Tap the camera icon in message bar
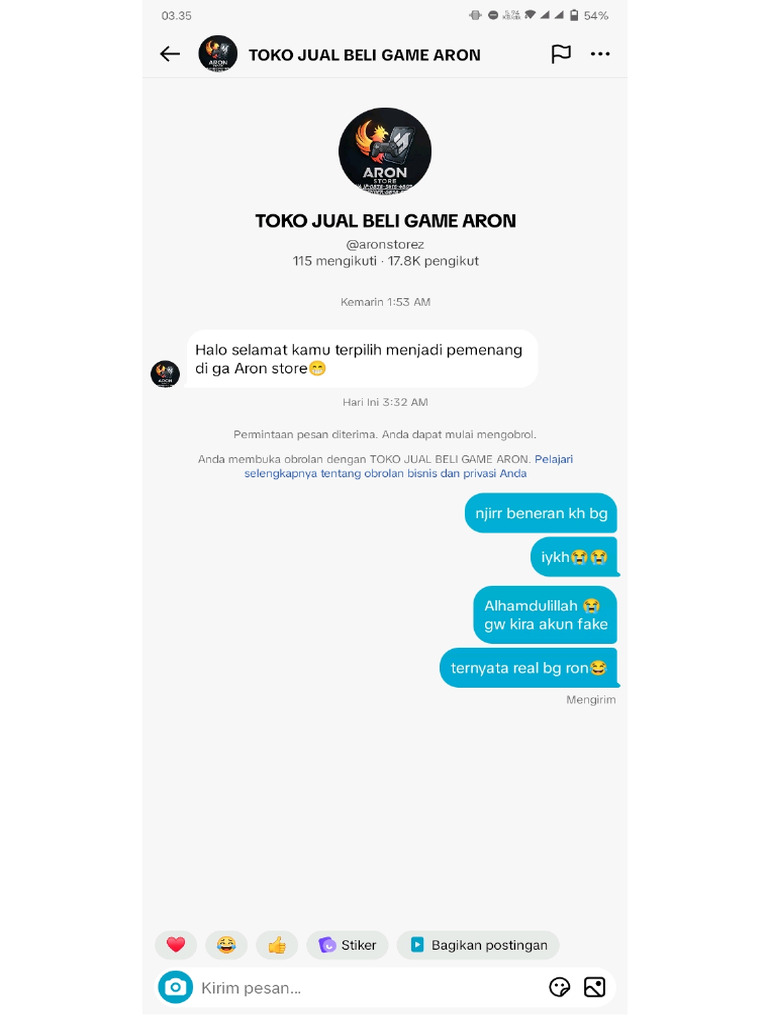Screen dimensions: 768x1024 [x=175, y=987]
